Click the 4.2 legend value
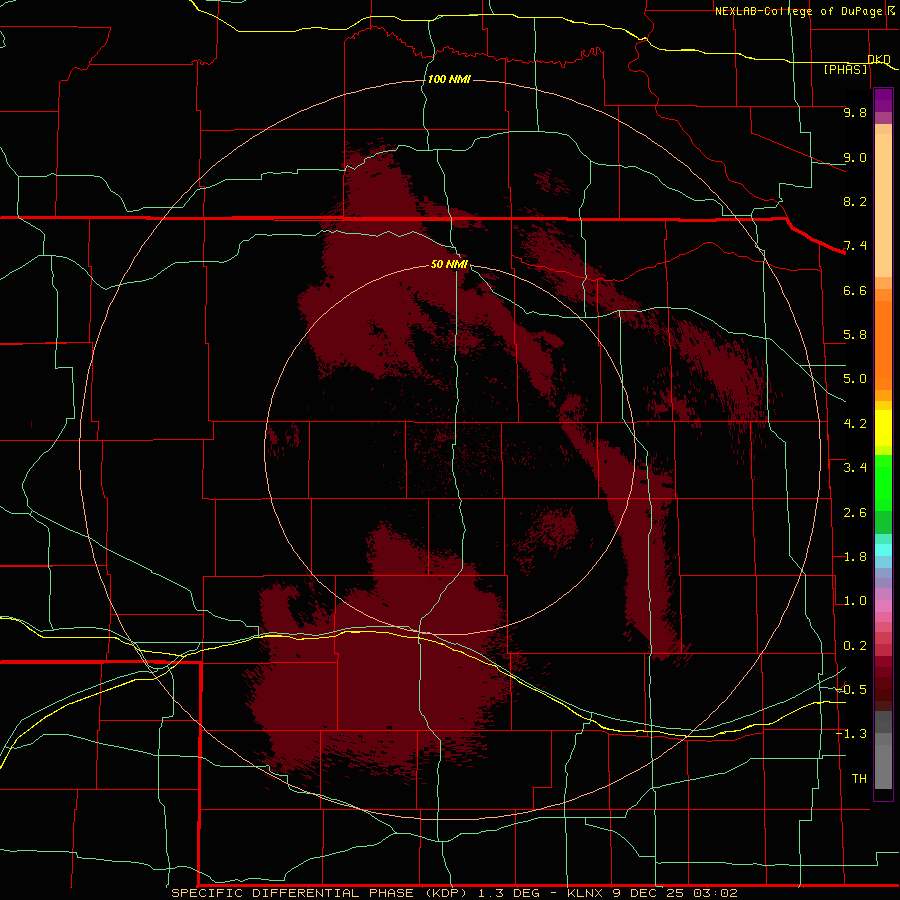Image resolution: width=900 pixels, height=900 pixels. click(x=855, y=424)
